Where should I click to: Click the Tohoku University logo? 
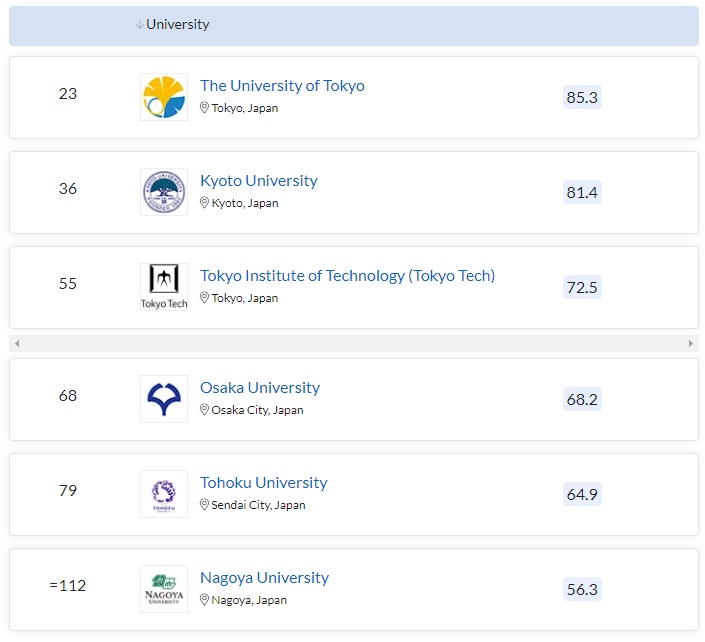tap(164, 494)
